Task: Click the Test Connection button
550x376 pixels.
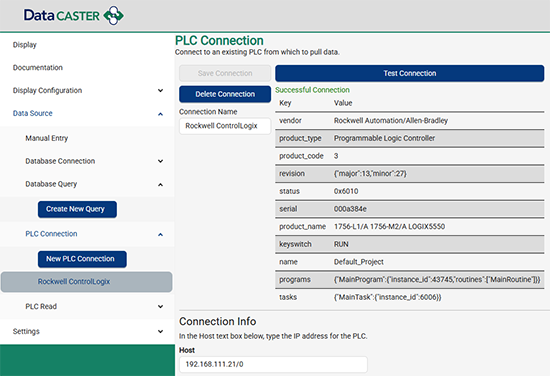Action: tap(410, 73)
